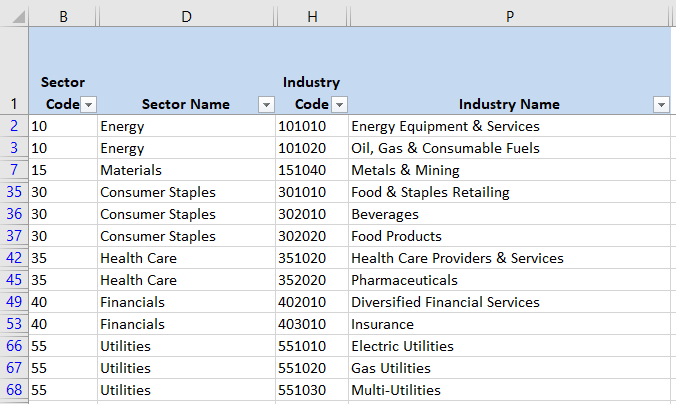676x404 pixels.
Task: Select row 2 header
Action: coord(14,126)
